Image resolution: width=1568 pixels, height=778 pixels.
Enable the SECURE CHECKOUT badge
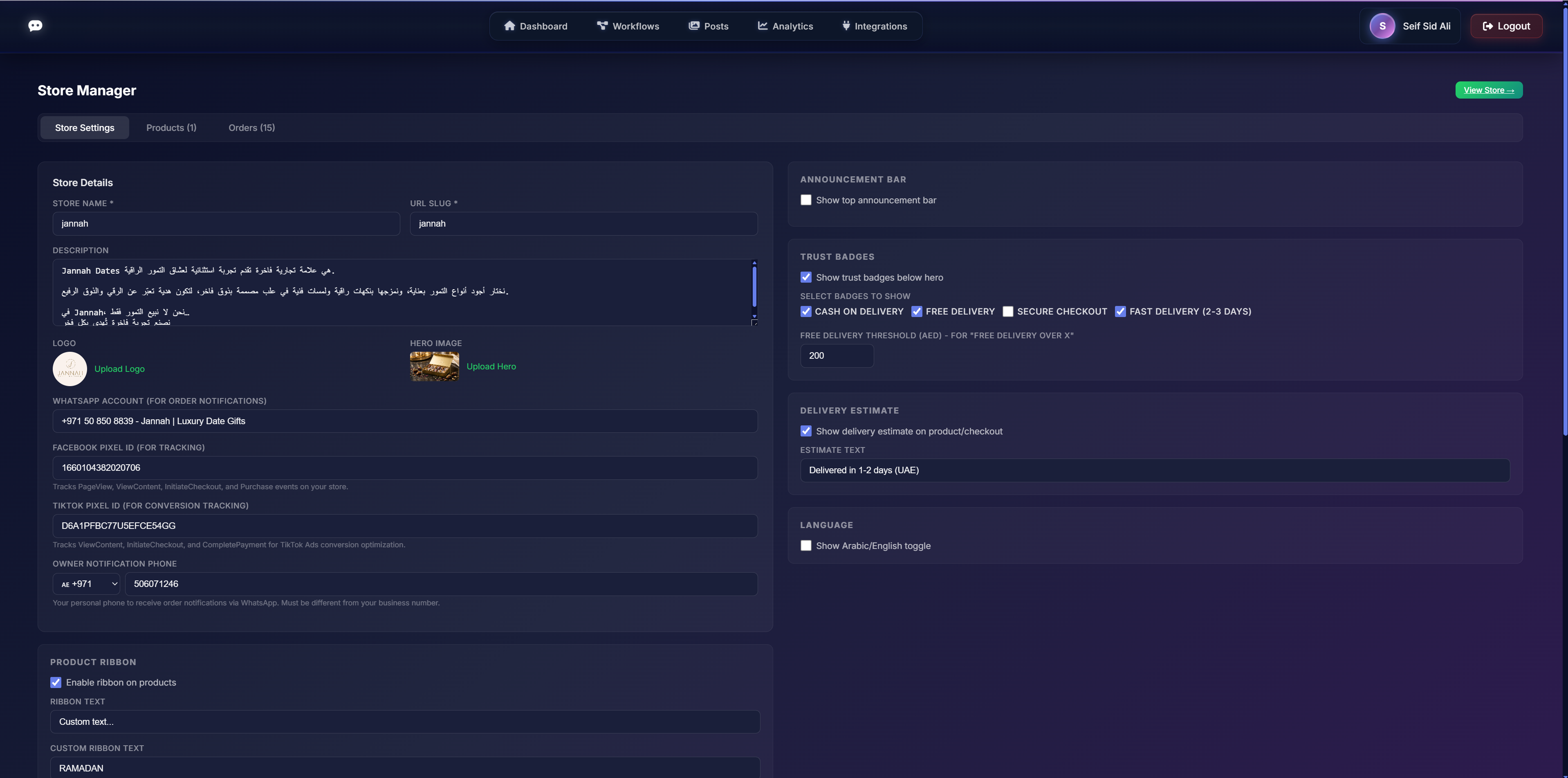1008,311
